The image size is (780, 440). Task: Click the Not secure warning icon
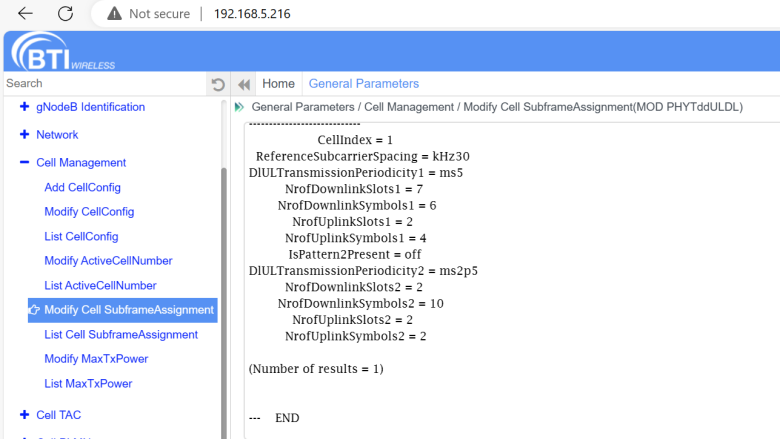[x=114, y=14]
